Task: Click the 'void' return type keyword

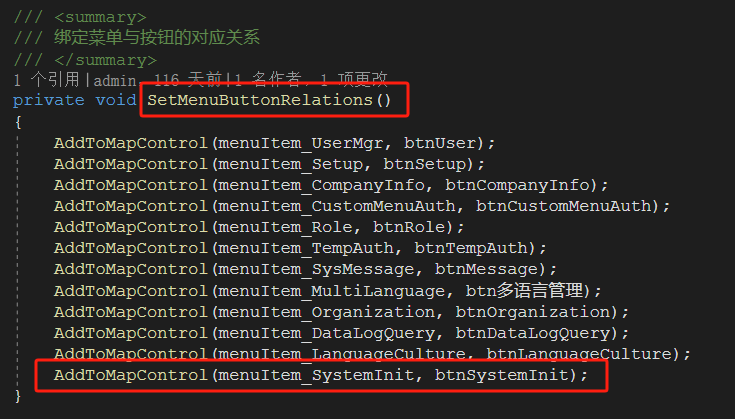Action: (116, 100)
